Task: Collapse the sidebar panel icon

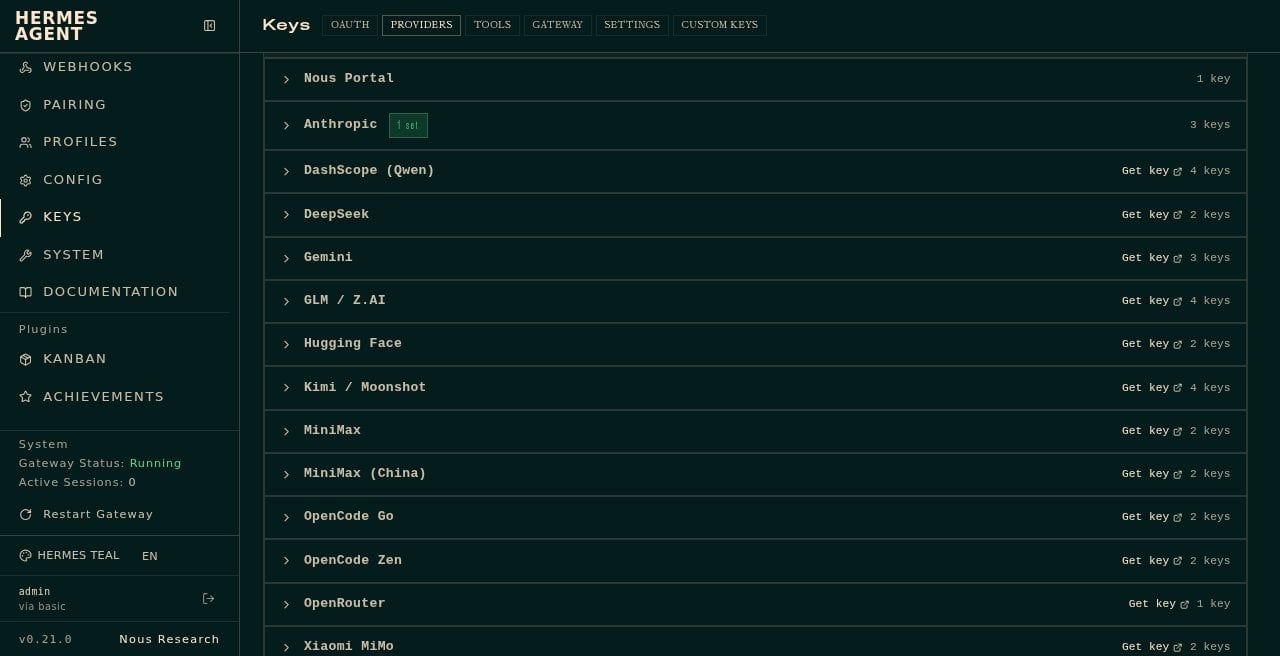Action: [x=209, y=26]
